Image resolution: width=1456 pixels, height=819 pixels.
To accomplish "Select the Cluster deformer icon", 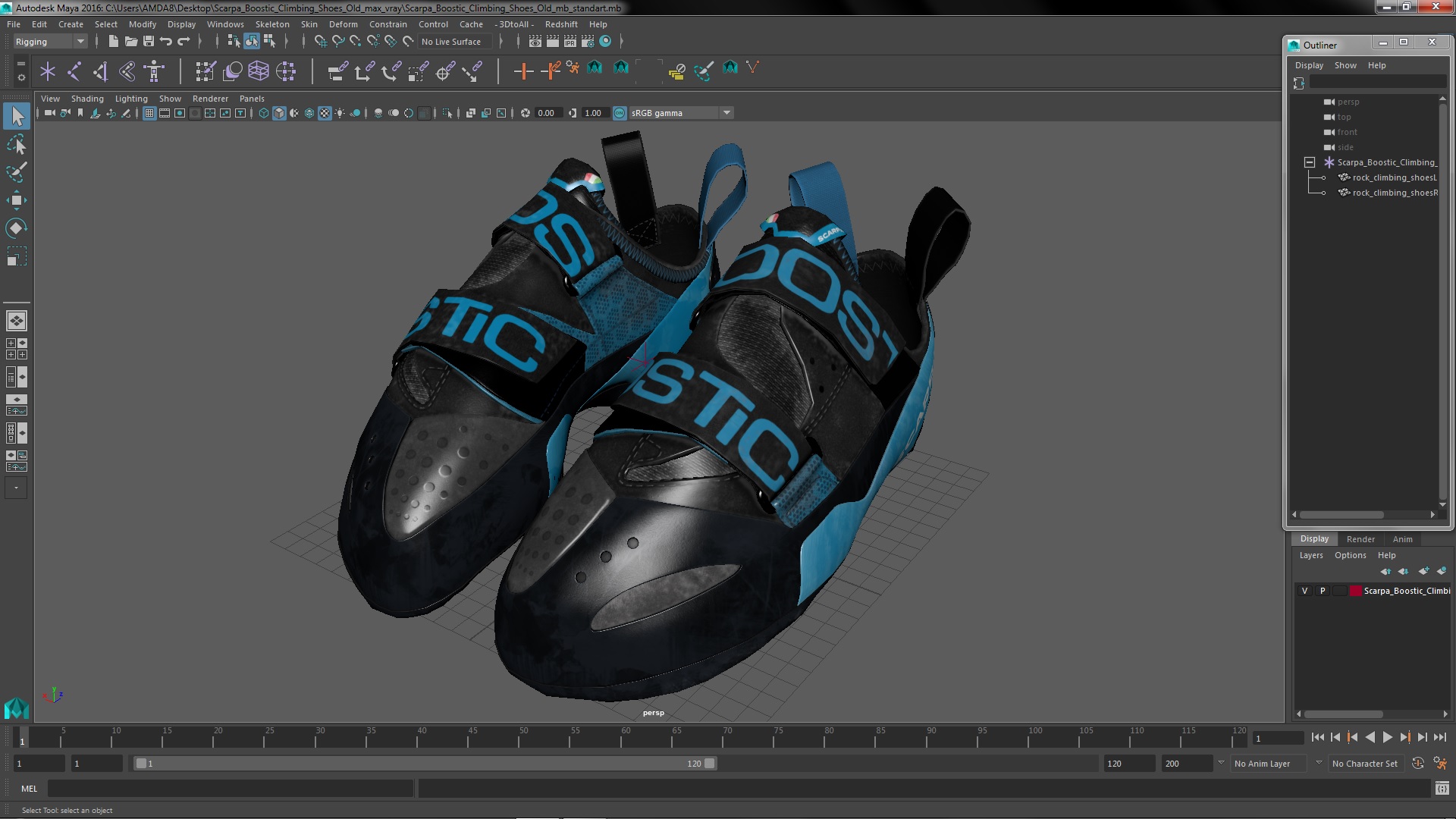I will (x=286, y=71).
